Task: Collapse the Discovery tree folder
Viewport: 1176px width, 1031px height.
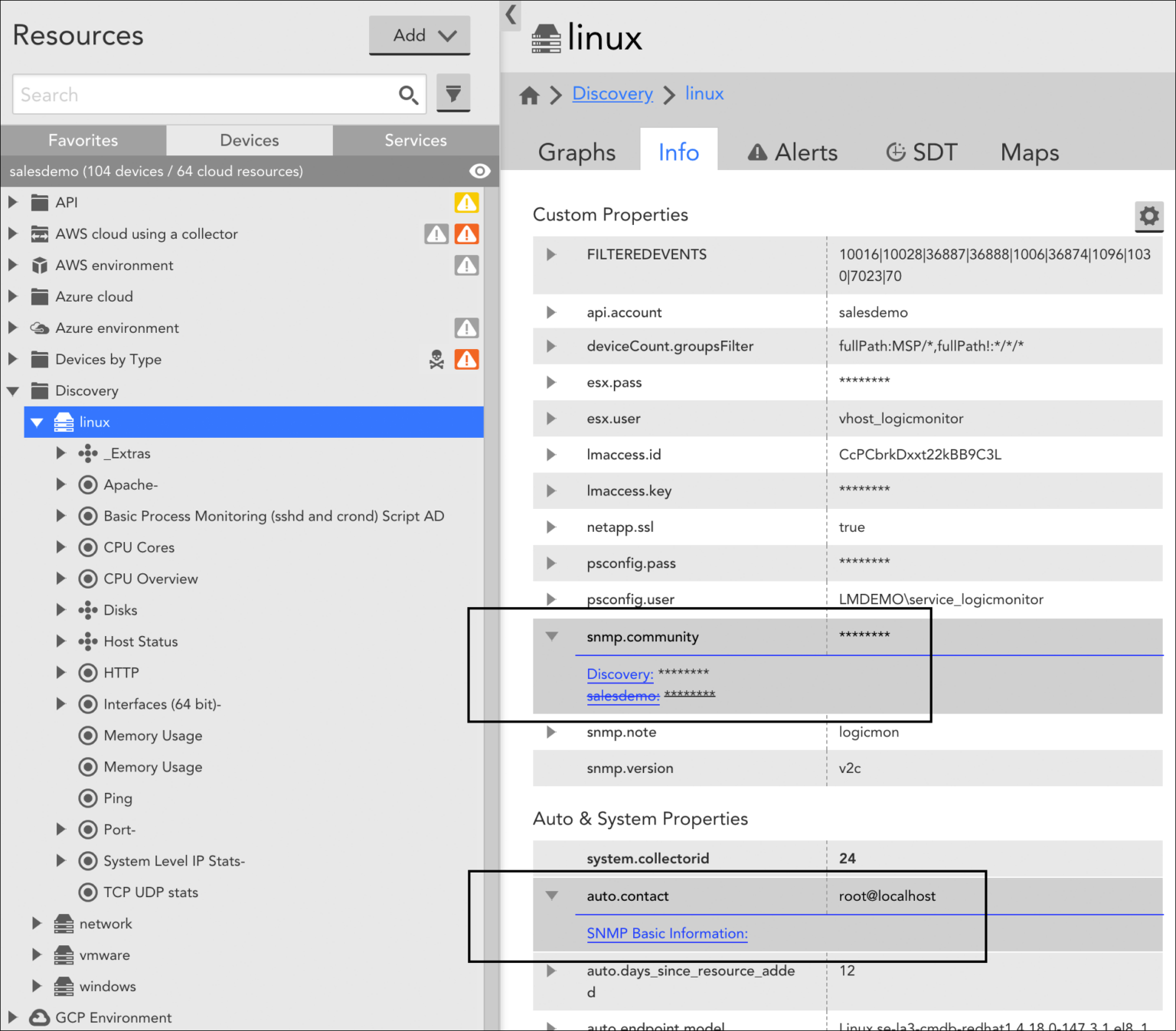Action: pyautogui.click(x=12, y=390)
